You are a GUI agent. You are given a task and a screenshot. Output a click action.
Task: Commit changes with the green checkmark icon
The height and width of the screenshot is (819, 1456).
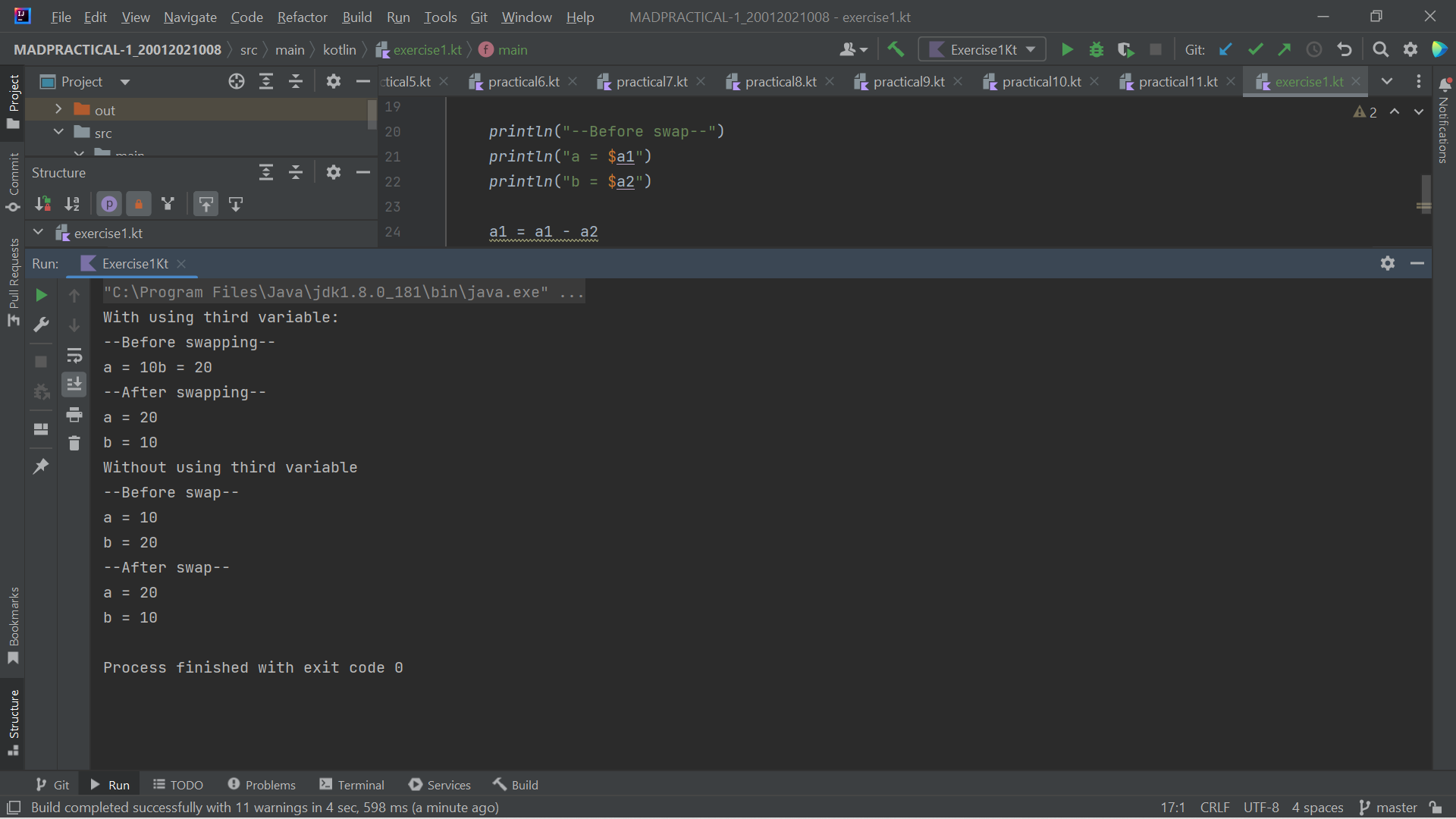point(1255,50)
